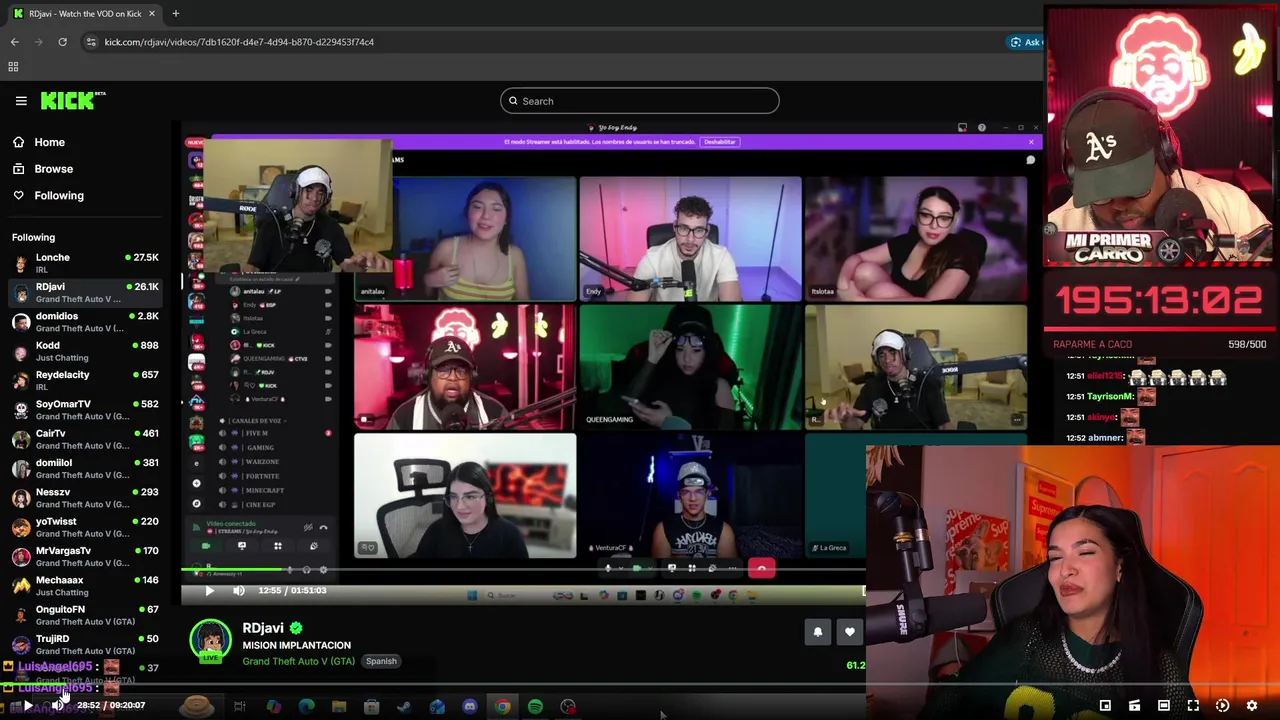Open Mechaaax channel

coord(85,586)
